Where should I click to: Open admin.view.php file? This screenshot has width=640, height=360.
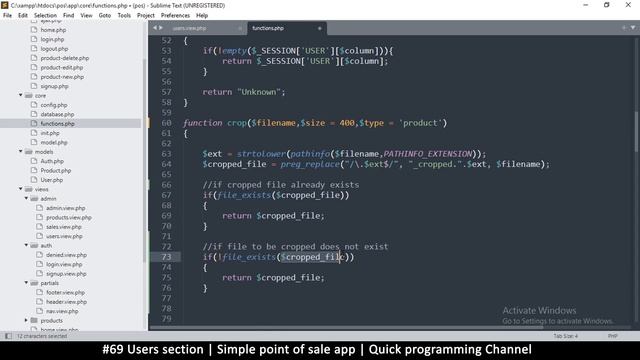[x=65, y=208]
